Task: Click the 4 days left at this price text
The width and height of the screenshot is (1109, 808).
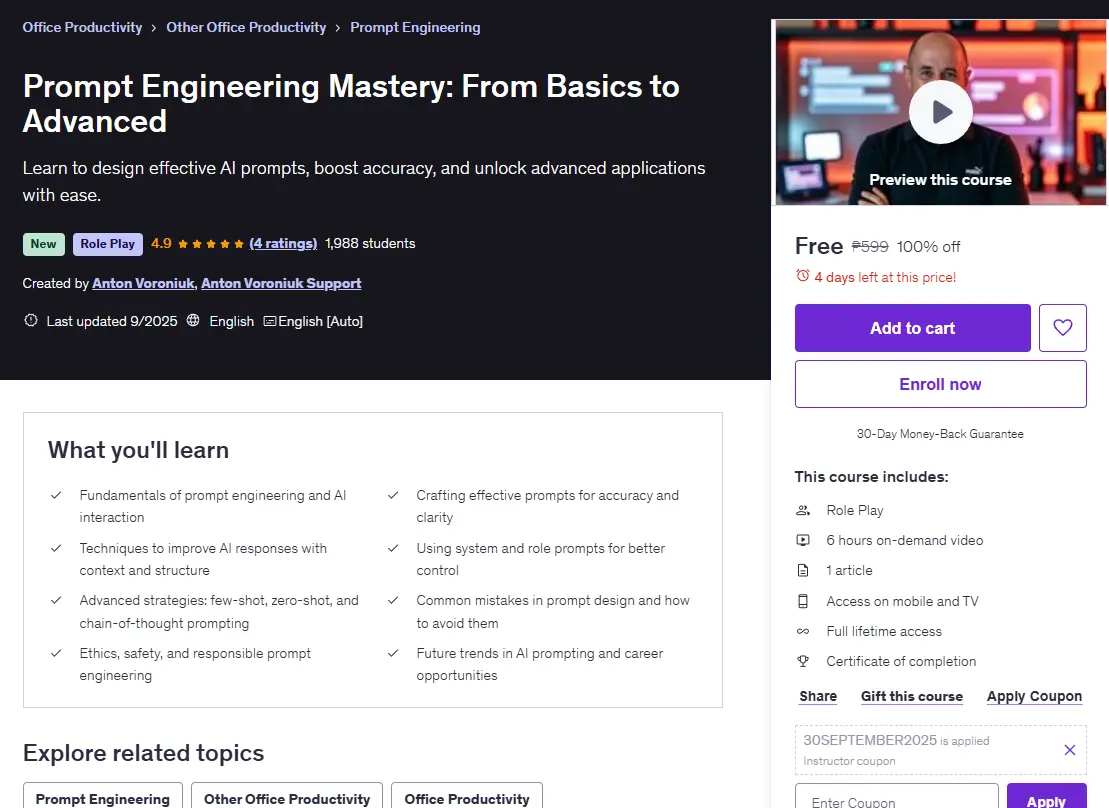Action: [x=885, y=277]
